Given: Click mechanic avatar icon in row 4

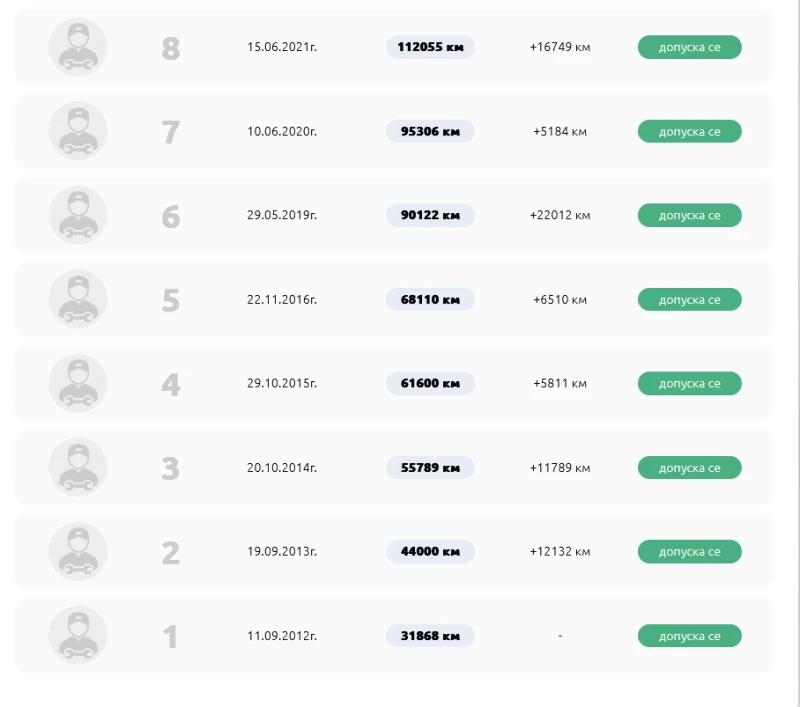Looking at the screenshot, I should pyautogui.click(x=78, y=383).
